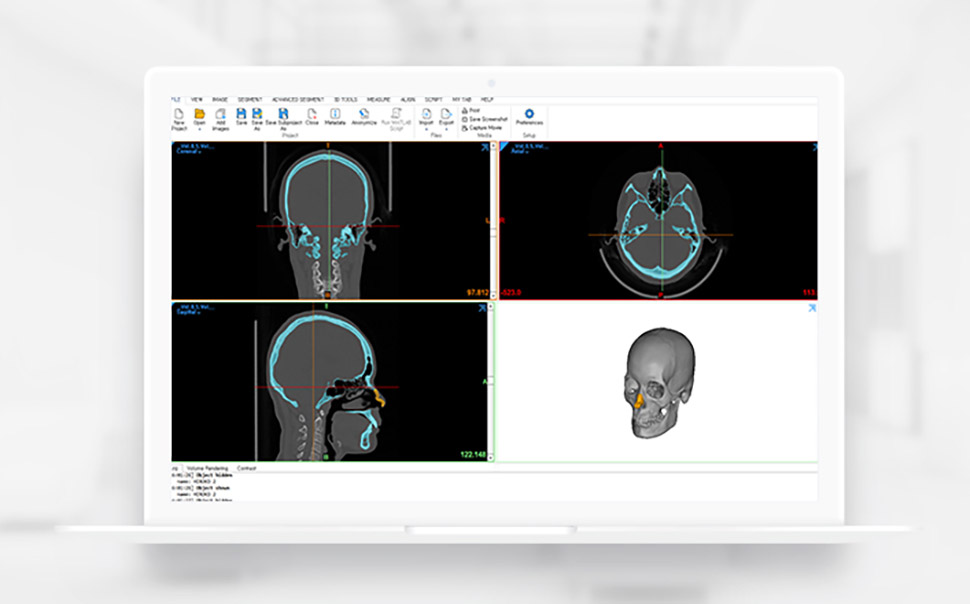
Task: Open Preferences in the Setup group
Action: [529, 116]
